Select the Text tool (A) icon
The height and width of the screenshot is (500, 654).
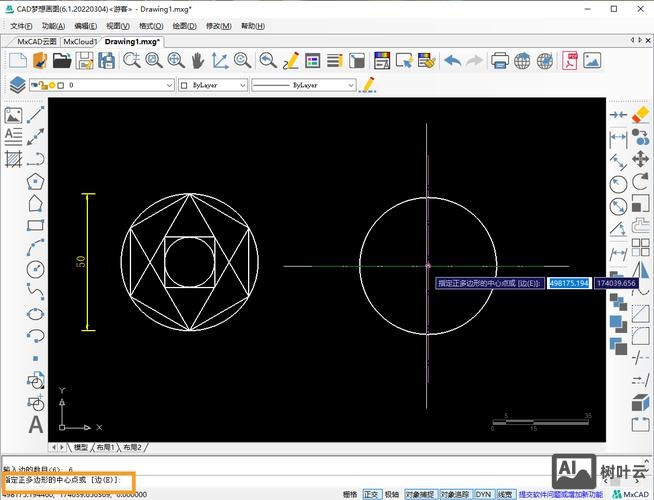click(x=36, y=424)
